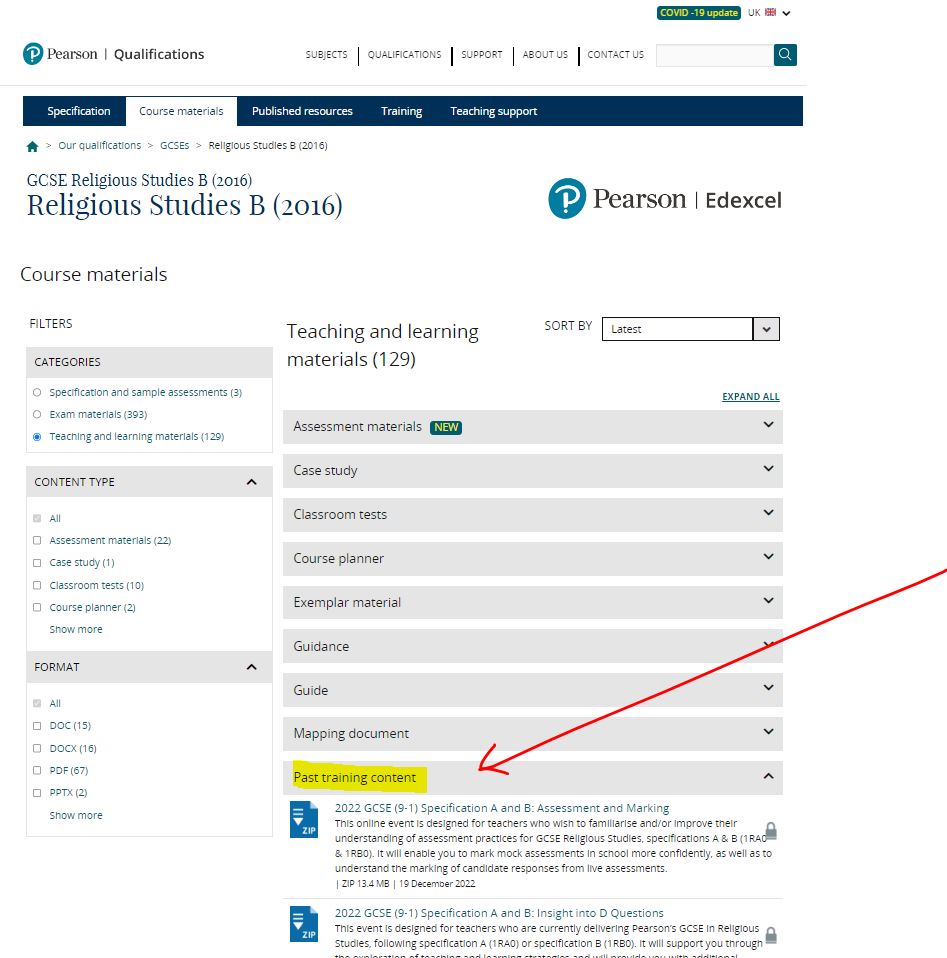Viewport: 947px width, 958px height.
Task: Click the UK flag region icon
Action: click(771, 13)
